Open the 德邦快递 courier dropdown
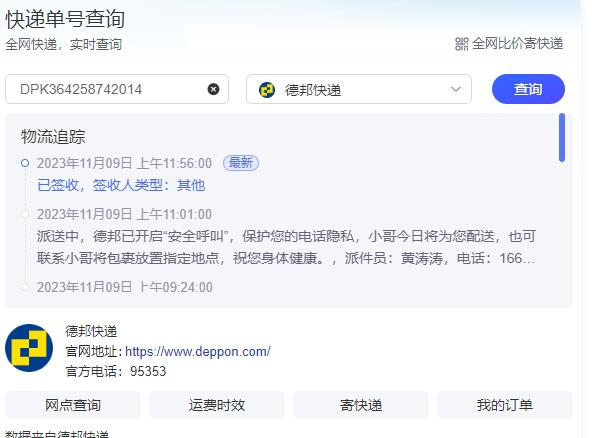 pyautogui.click(x=359, y=89)
